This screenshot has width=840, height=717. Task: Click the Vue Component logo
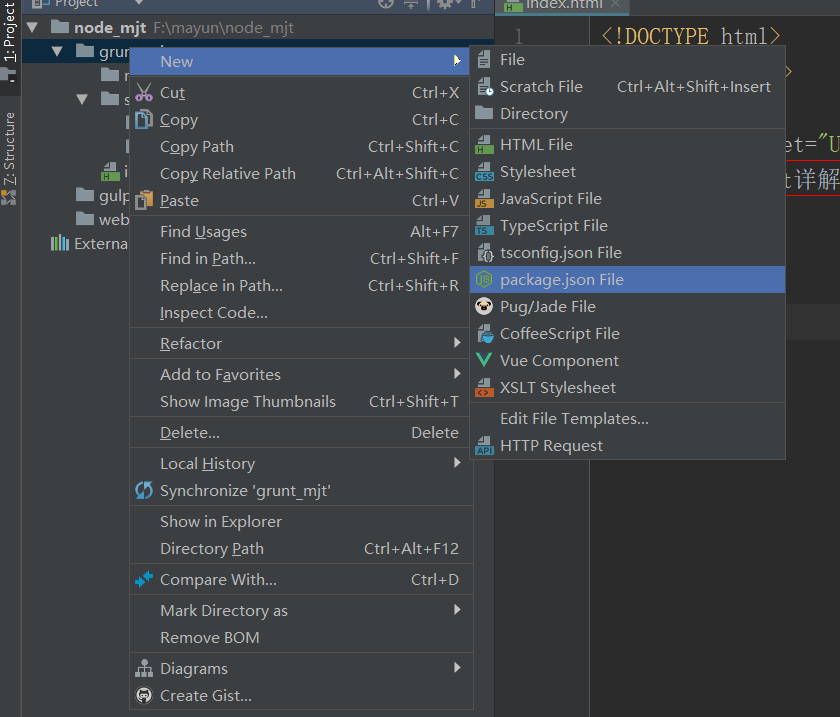[484, 361]
